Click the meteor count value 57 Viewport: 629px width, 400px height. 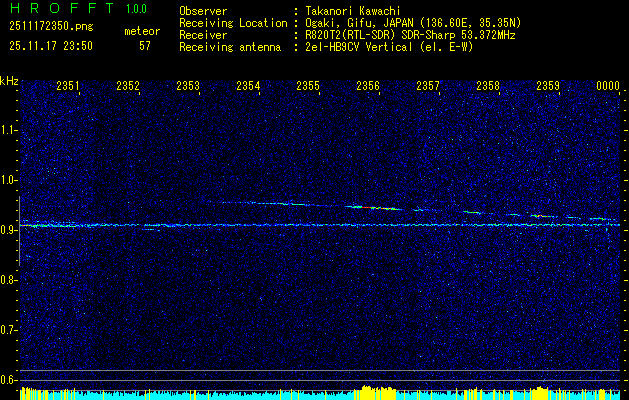click(x=144, y=46)
